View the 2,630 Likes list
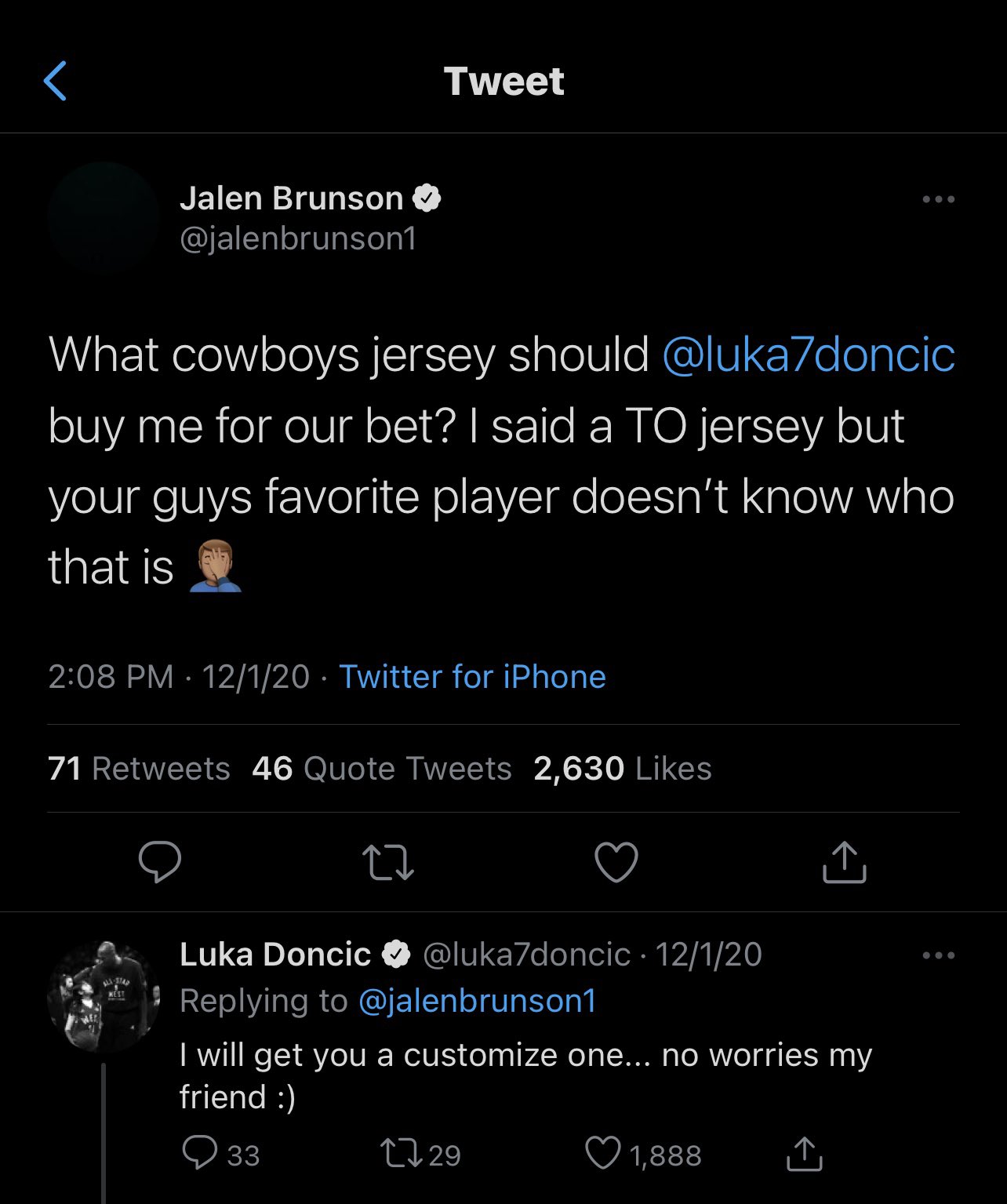The image size is (1007, 1204). [622, 769]
